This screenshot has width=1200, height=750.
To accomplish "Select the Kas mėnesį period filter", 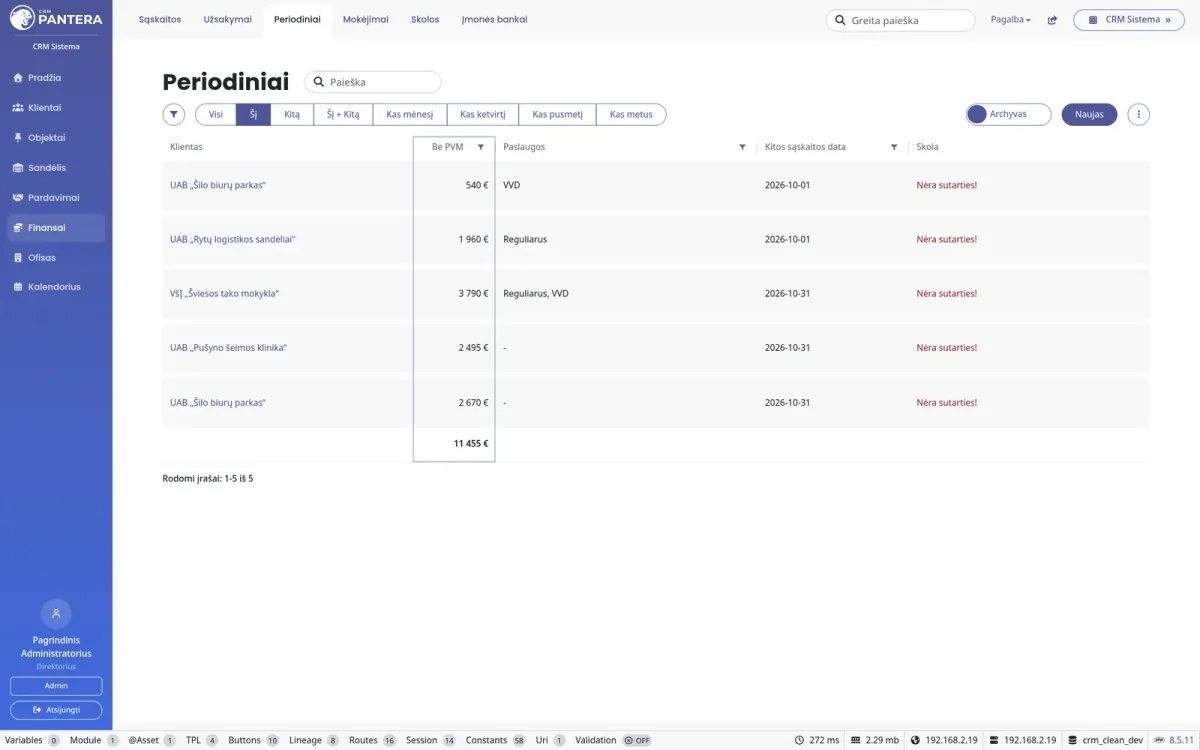I will click(x=409, y=115).
